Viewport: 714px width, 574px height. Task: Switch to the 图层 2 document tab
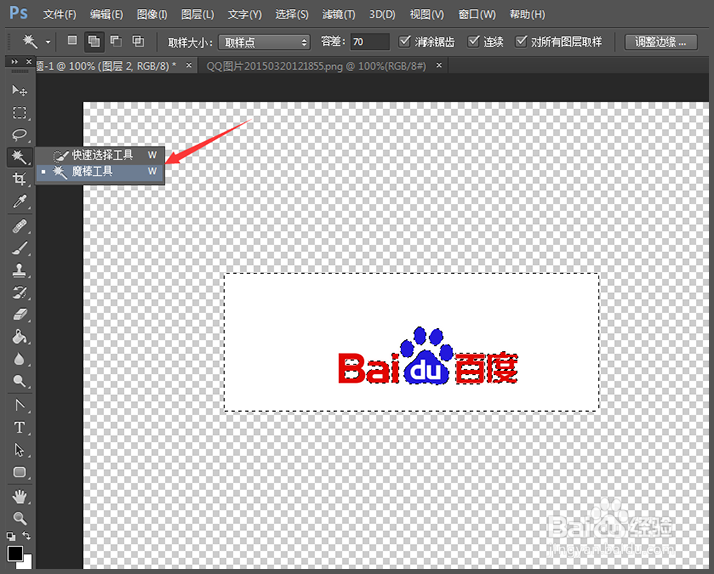click(x=106, y=66)
